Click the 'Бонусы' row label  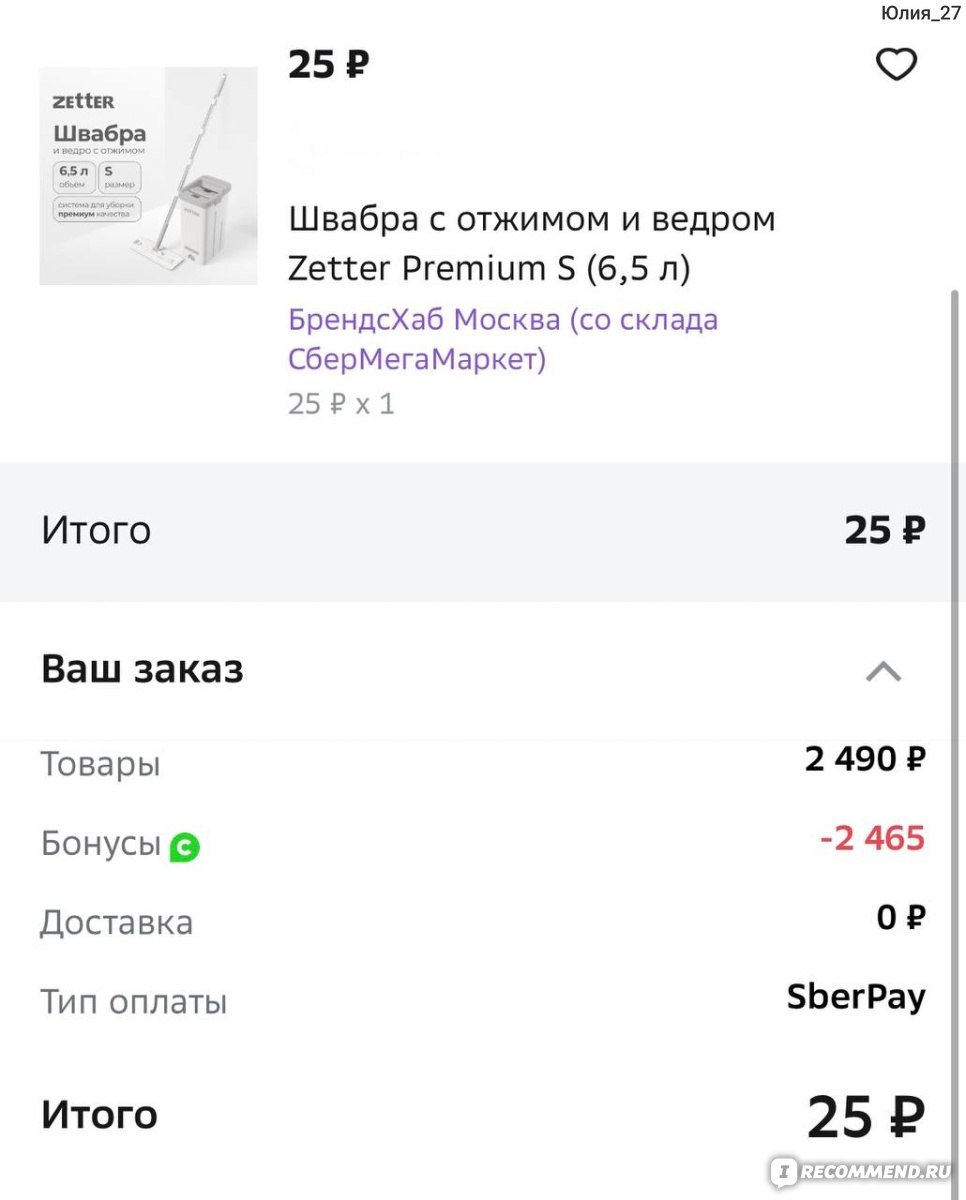pos(101,844)
